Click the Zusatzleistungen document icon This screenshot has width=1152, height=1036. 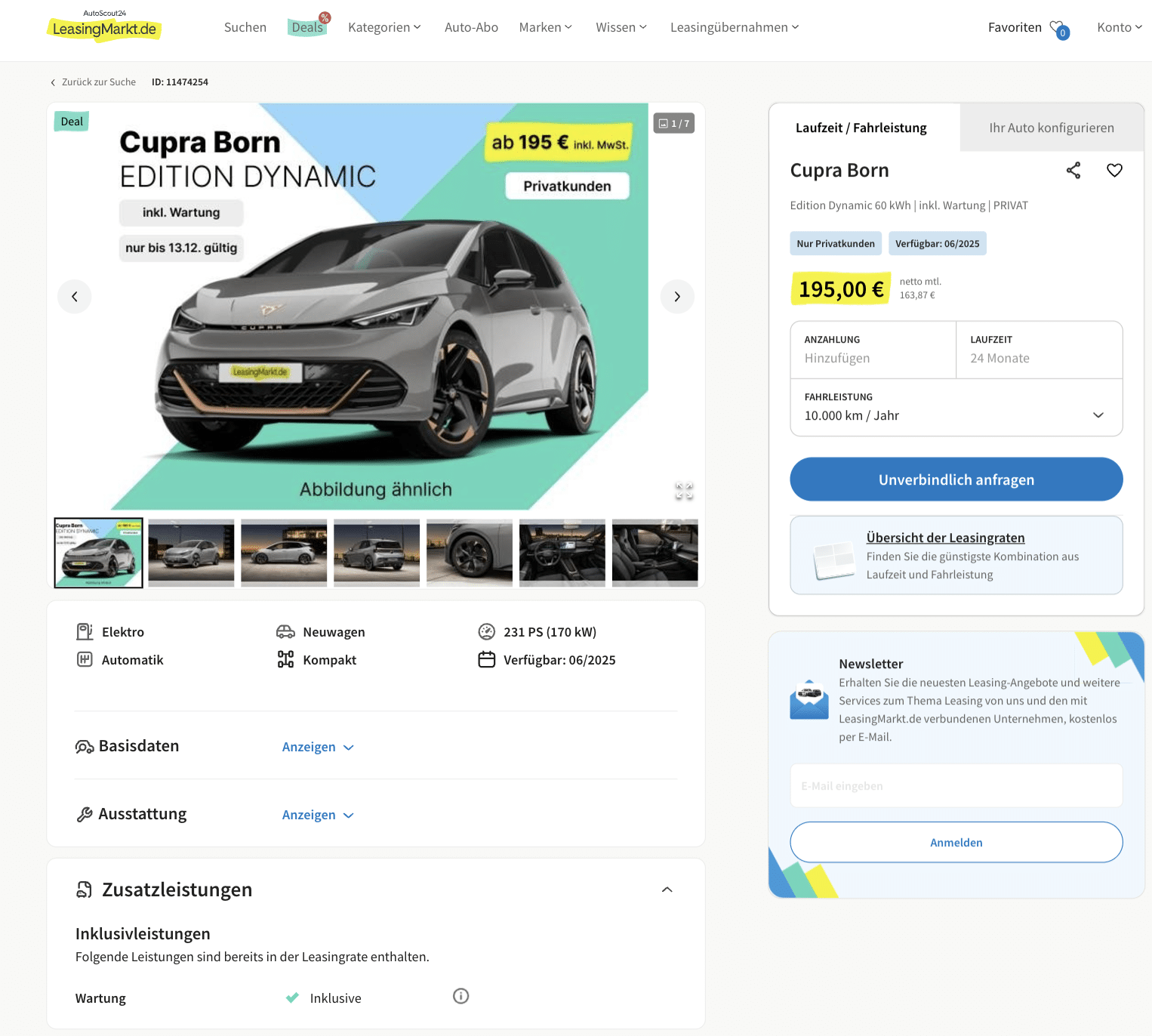[85, 890]
